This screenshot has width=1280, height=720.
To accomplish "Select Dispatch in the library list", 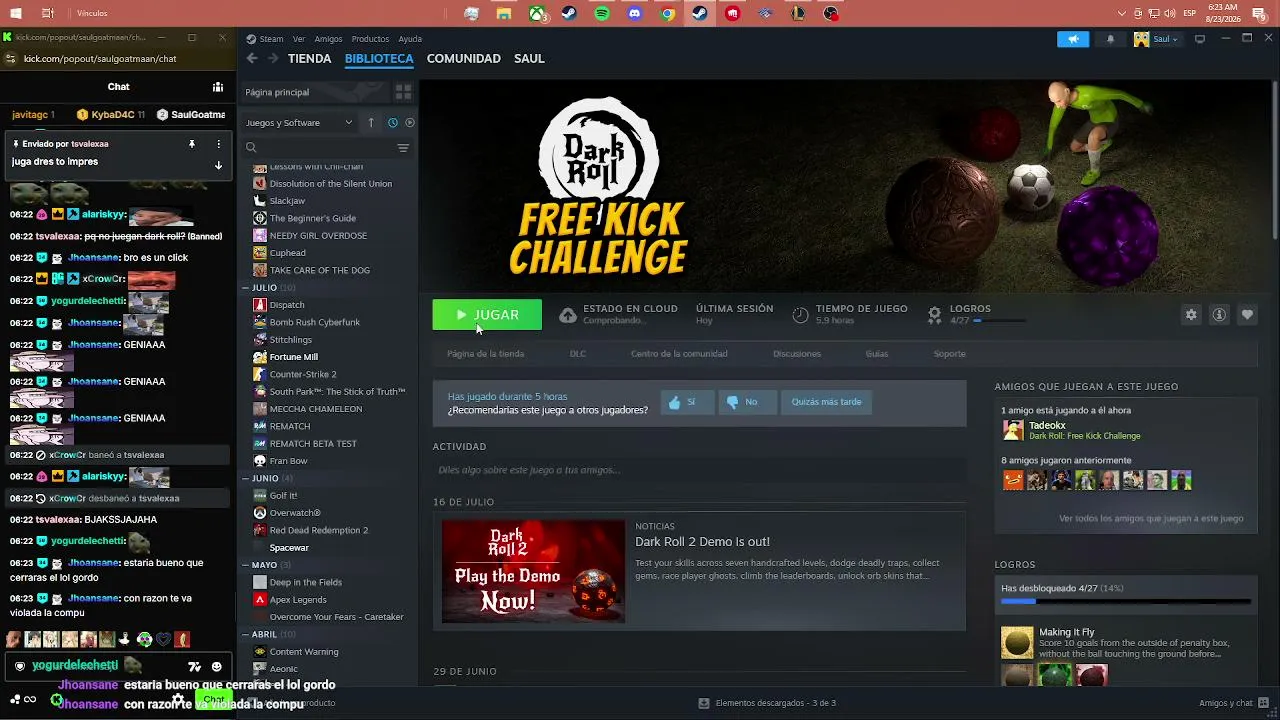I will point(287,305).
